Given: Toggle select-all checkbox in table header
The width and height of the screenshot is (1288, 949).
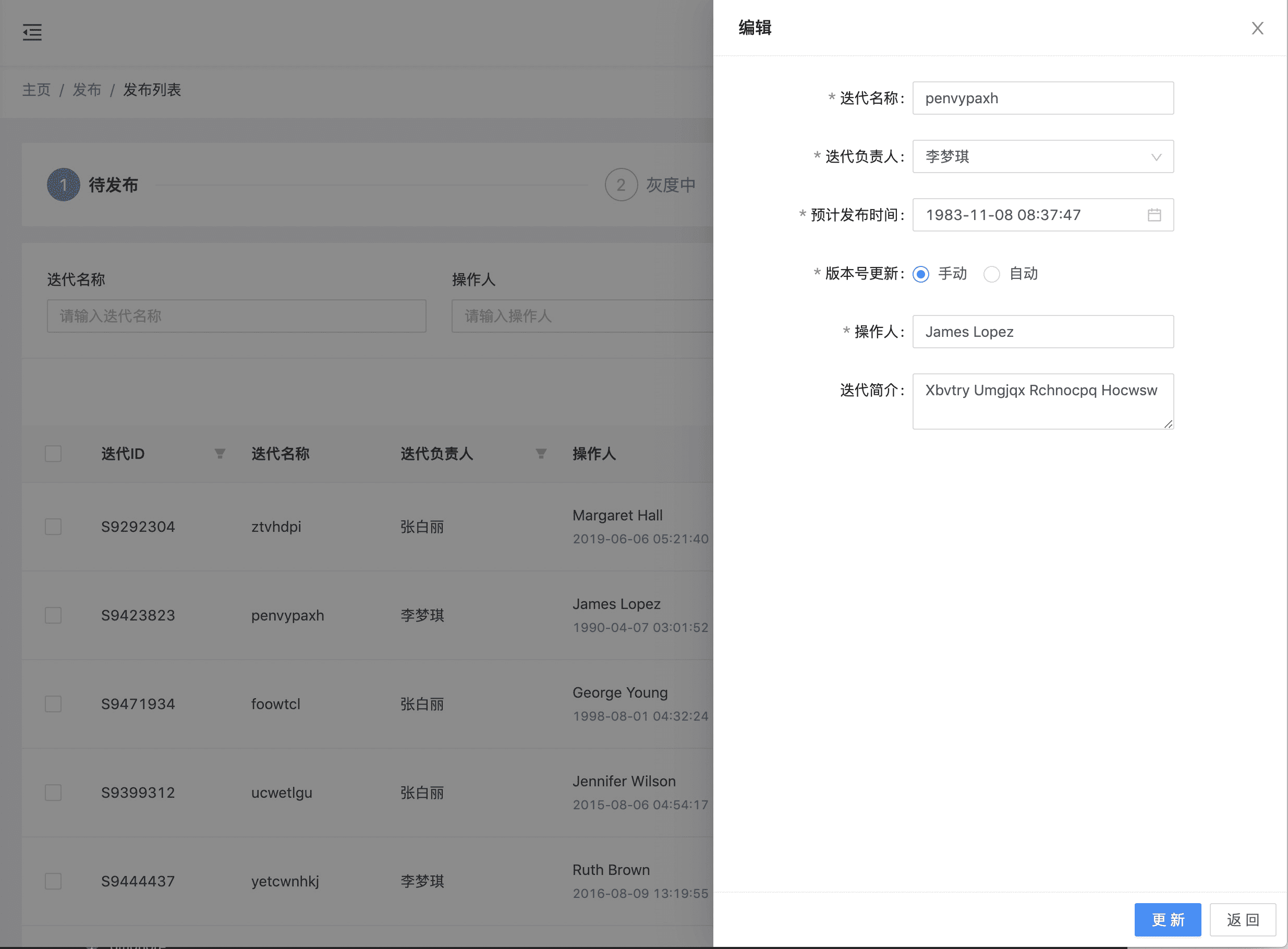Looking at the screenshot, I should click(53, 454).
